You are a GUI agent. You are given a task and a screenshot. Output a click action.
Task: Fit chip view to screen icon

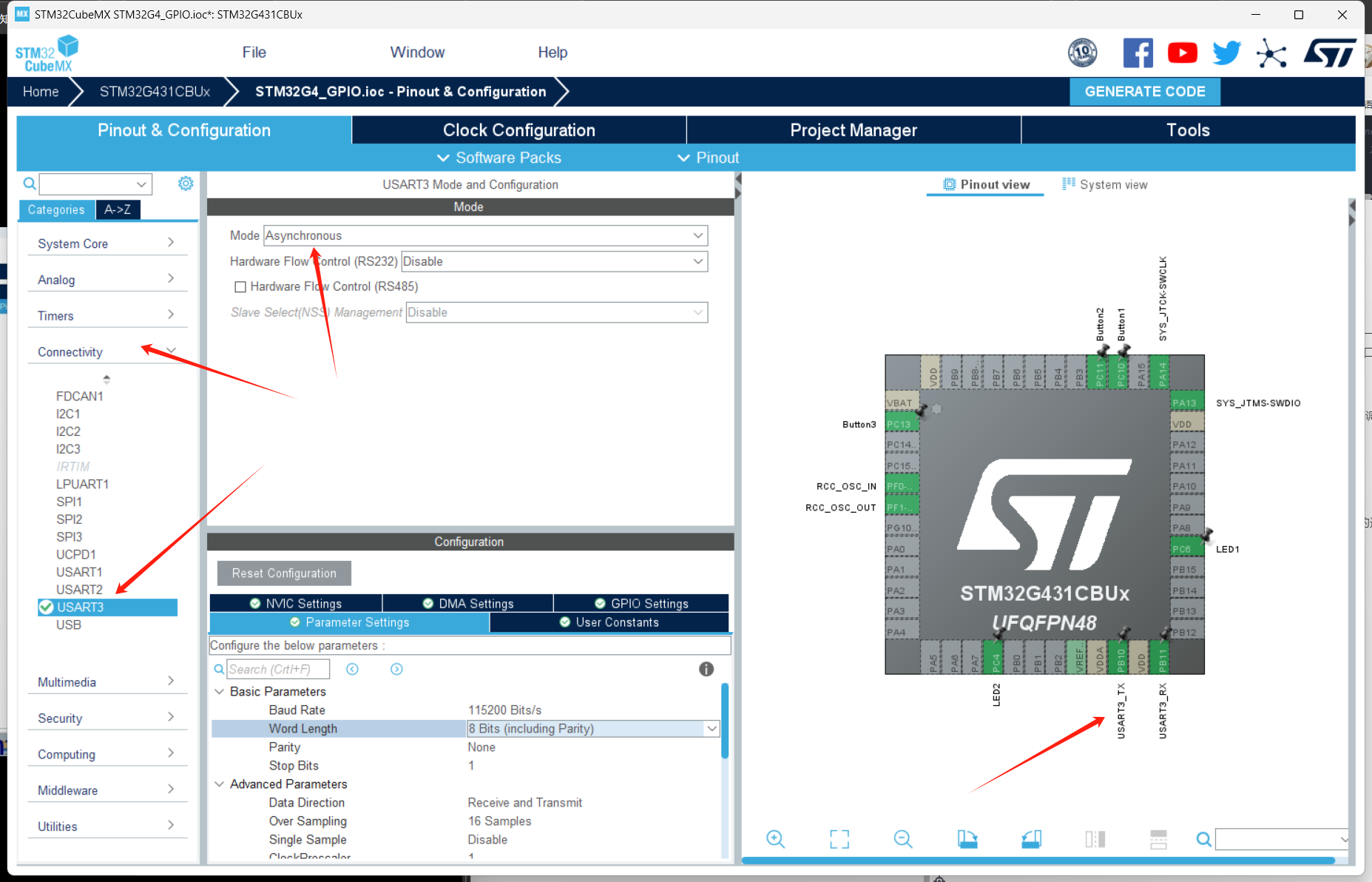[839, 839]
